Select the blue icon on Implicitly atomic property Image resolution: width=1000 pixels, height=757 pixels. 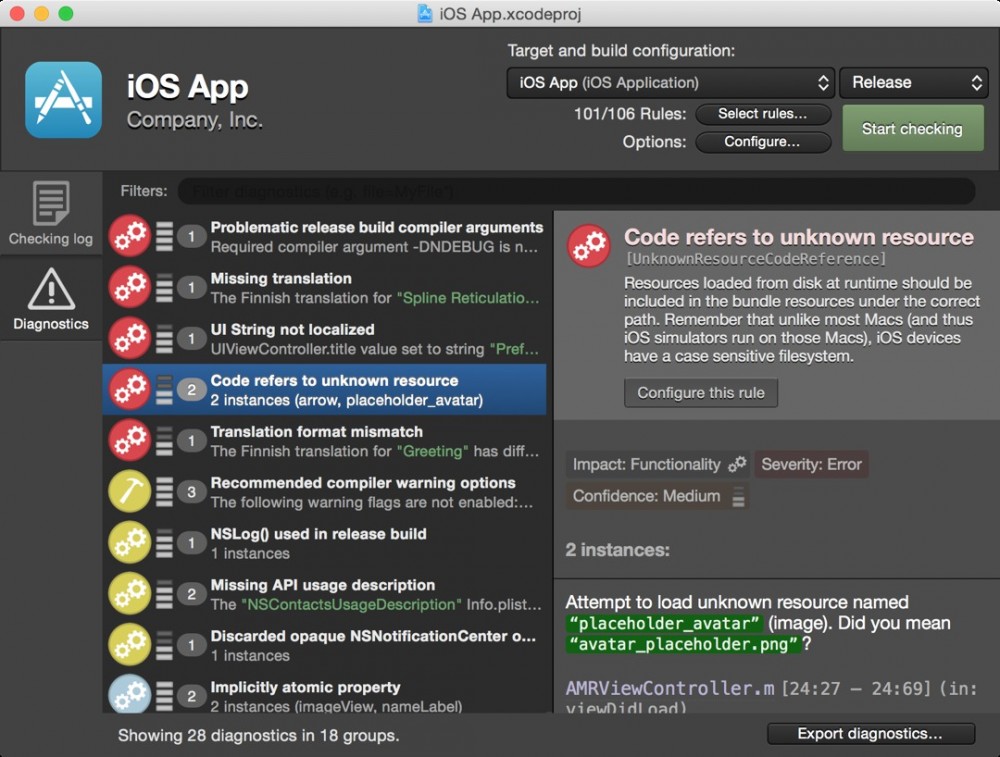[130, 694]
